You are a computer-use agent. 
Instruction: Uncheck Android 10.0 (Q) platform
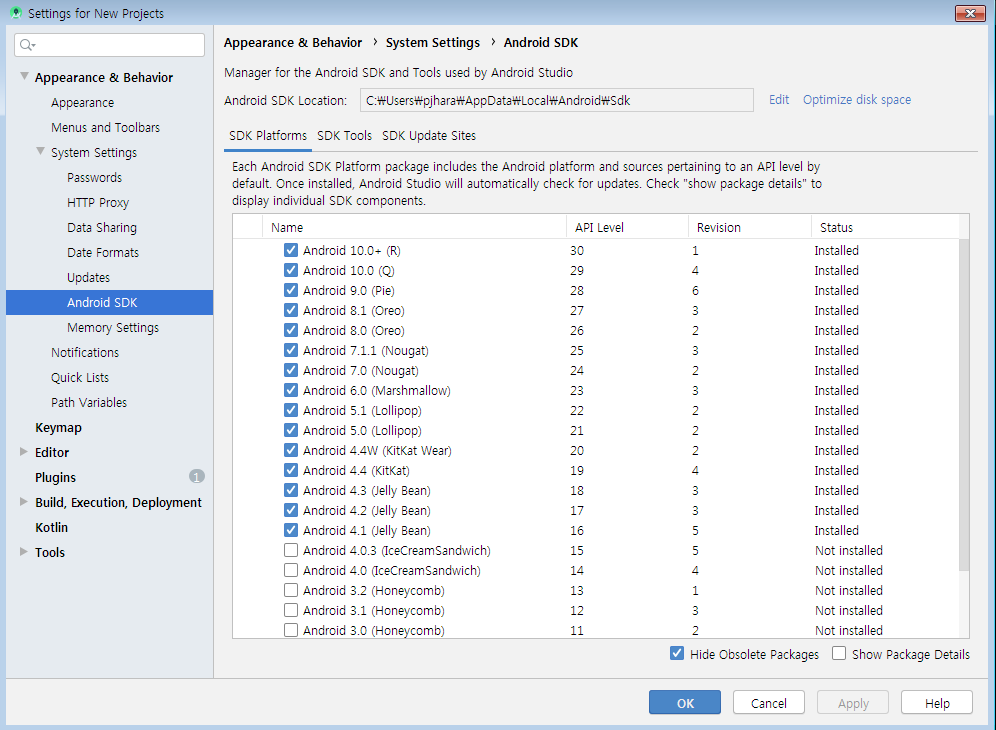[291, 270]
